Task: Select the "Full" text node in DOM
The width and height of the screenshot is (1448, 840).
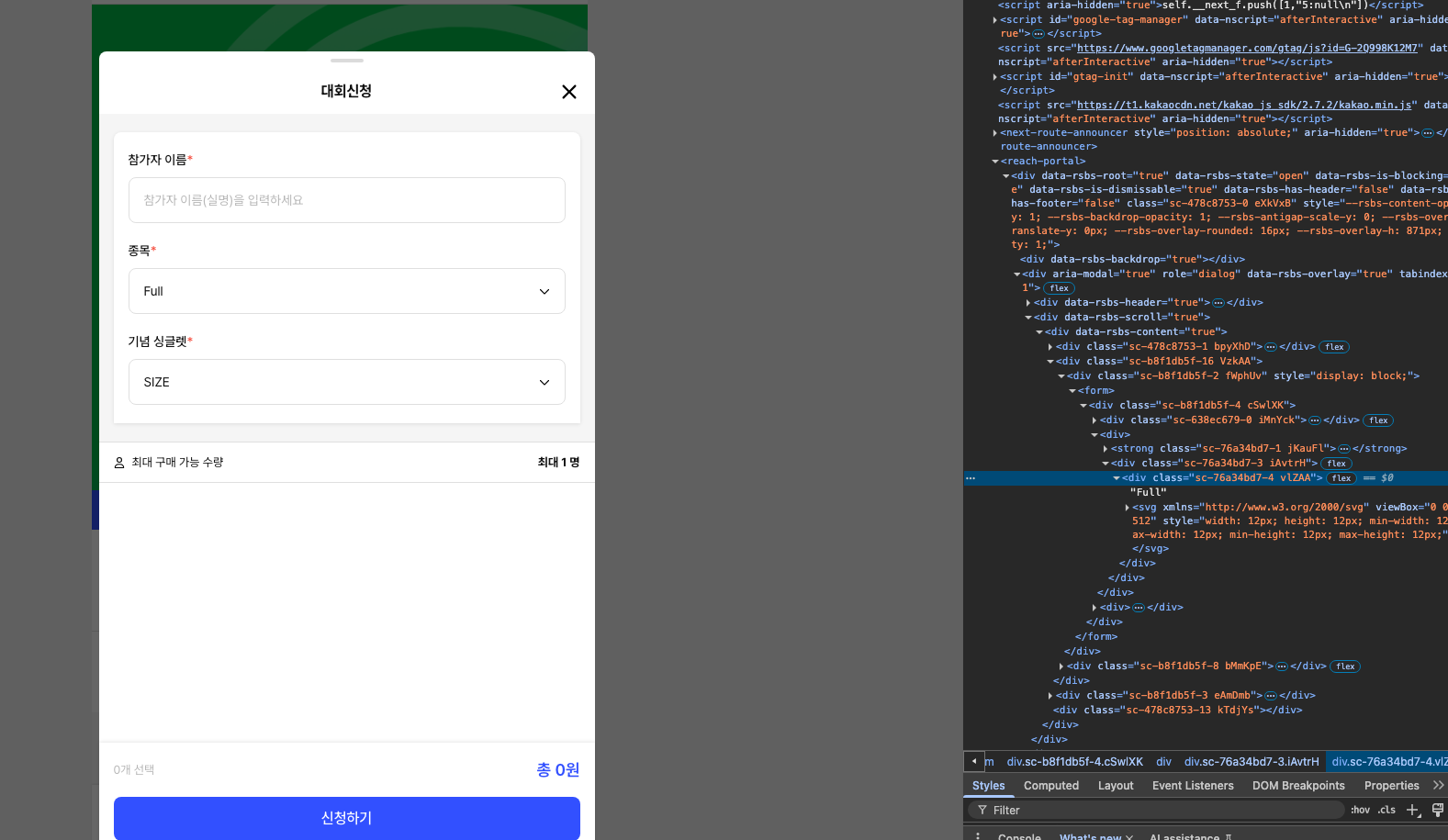Action: 1148,493
